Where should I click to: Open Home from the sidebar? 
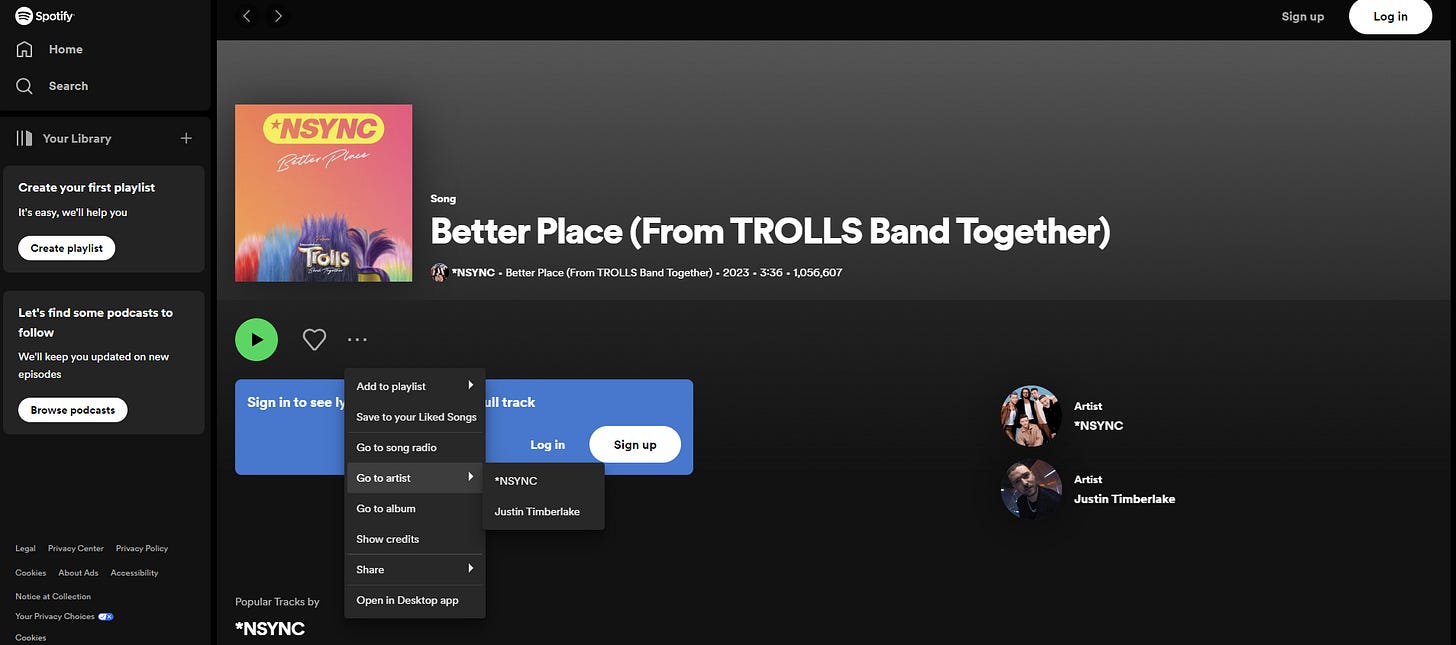coord(49,49)
